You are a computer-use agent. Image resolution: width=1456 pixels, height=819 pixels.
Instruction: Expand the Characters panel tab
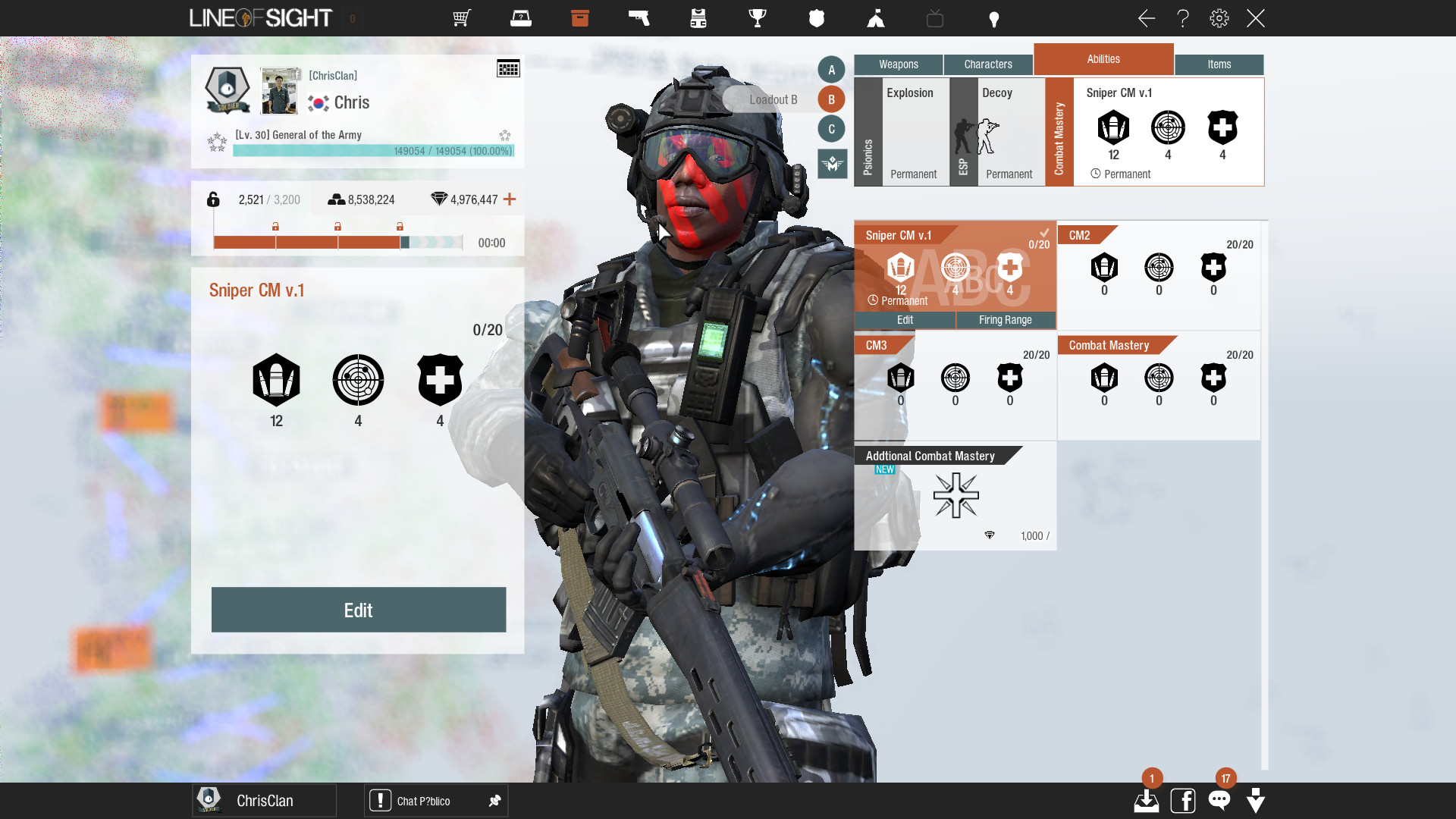click(987, 63)
